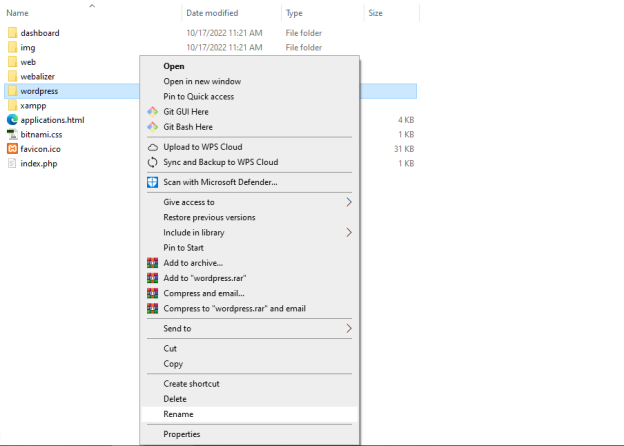Choose Scan with Microsoft Defender
This screenshot has height=446, width=624.
click(250, 182)
